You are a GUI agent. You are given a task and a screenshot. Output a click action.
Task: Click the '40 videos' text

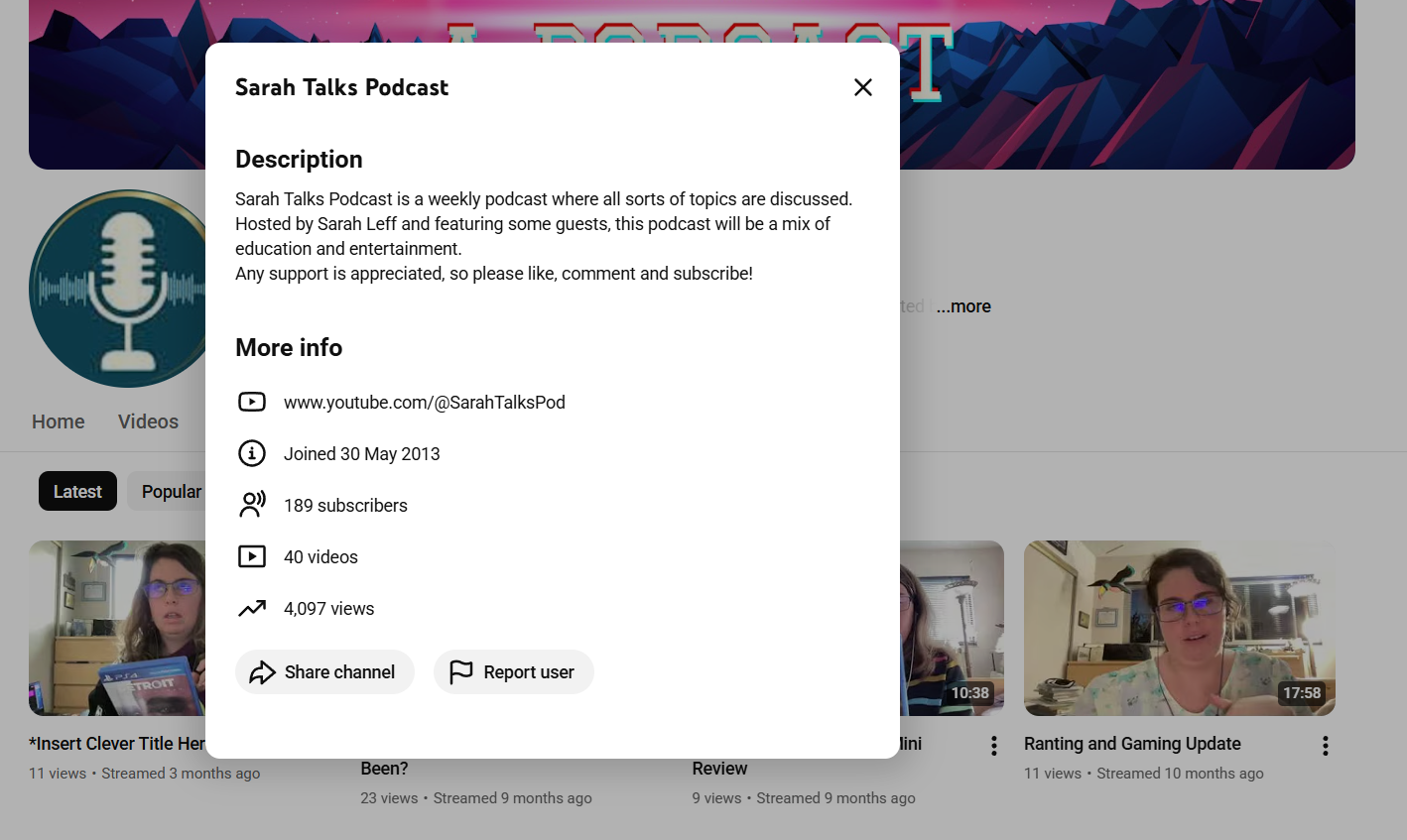pos(320,557)
